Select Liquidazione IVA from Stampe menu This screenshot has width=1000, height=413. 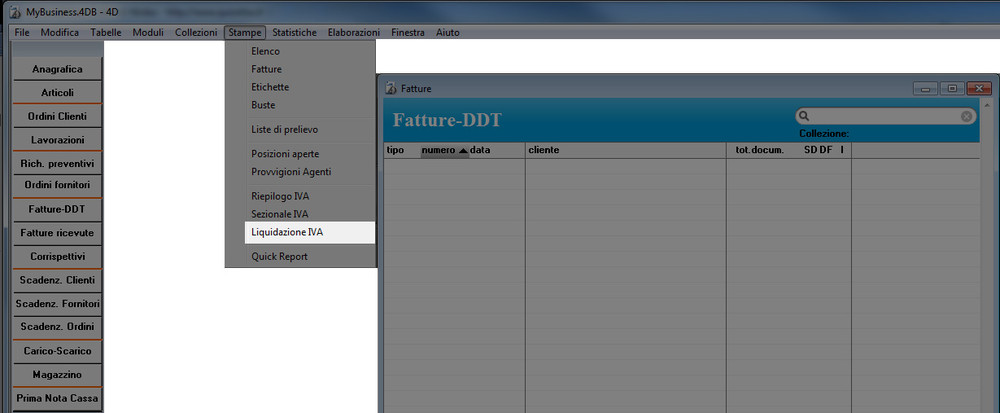click(x=287, y=232)
